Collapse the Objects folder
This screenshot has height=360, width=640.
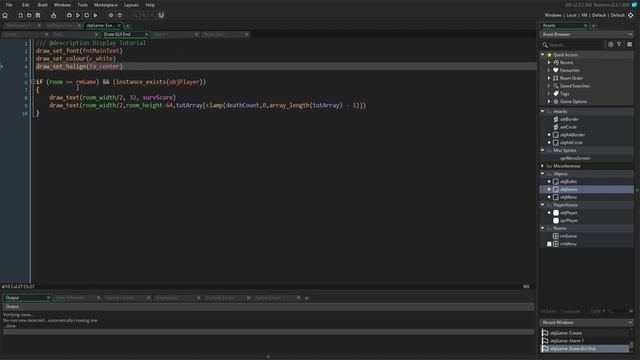point(542,173)
